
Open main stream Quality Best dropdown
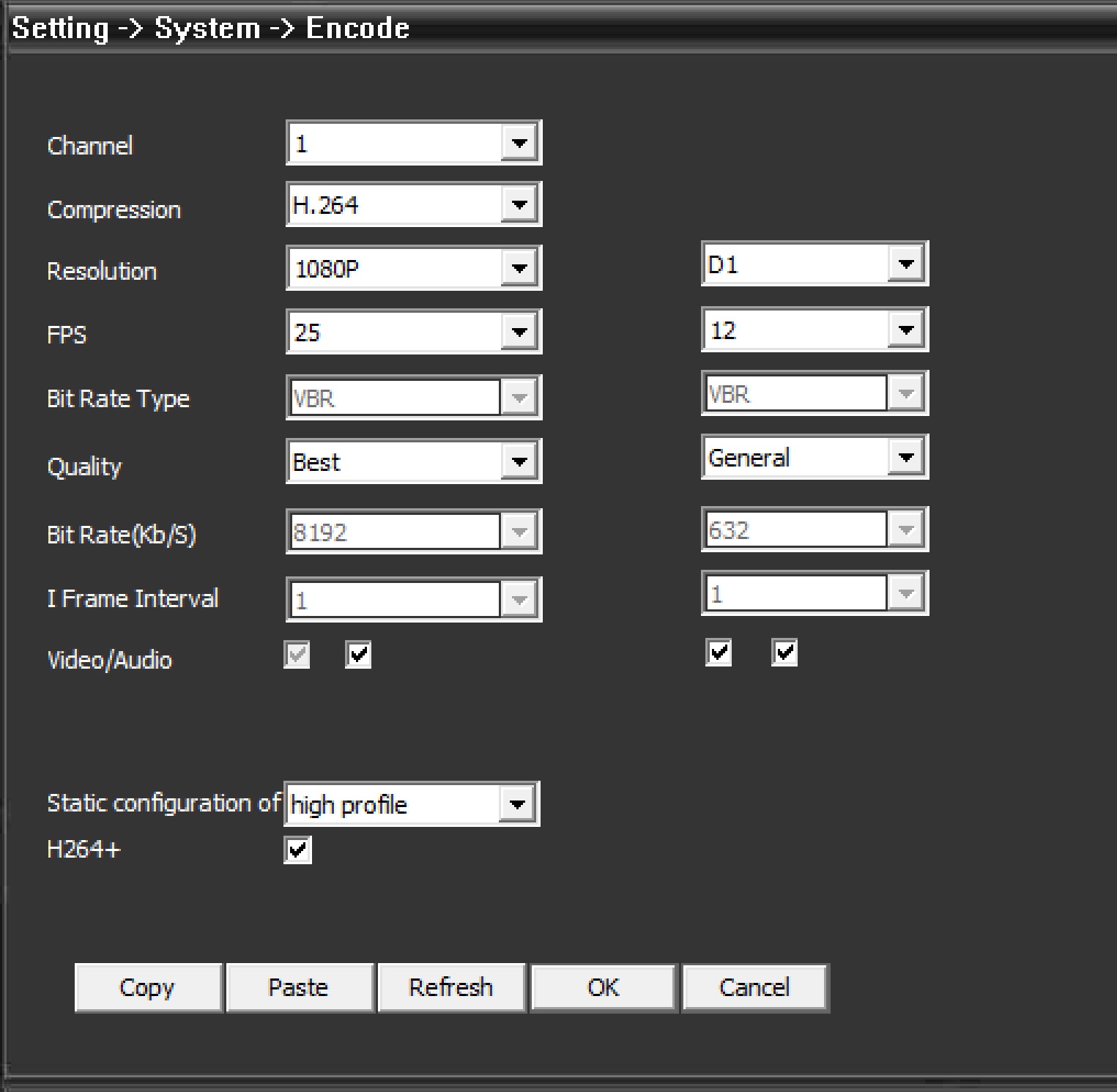[x=519, y=462]
